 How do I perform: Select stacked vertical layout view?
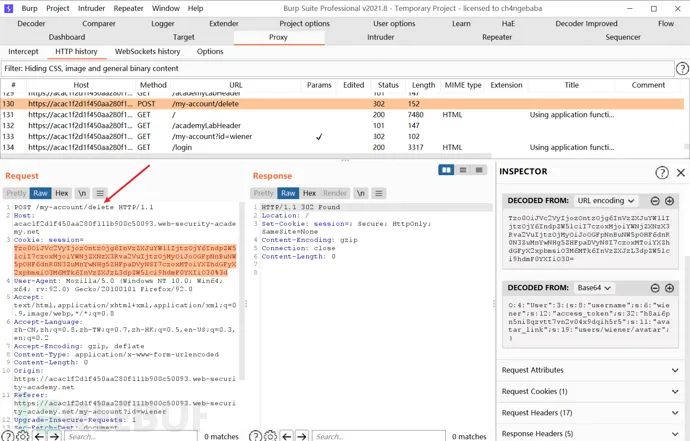[463, 170]
